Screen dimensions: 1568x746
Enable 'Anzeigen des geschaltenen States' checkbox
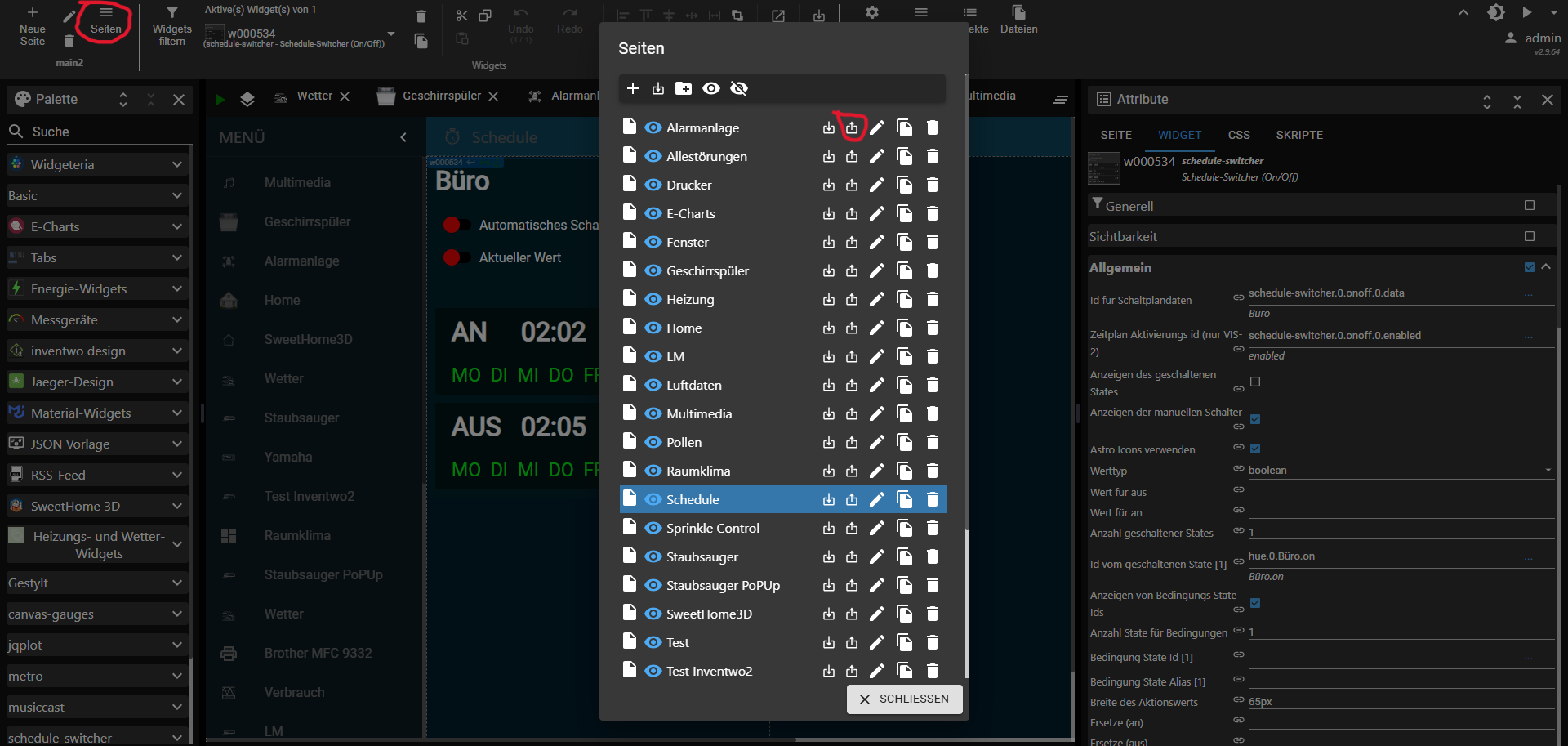coord(1255,382)
